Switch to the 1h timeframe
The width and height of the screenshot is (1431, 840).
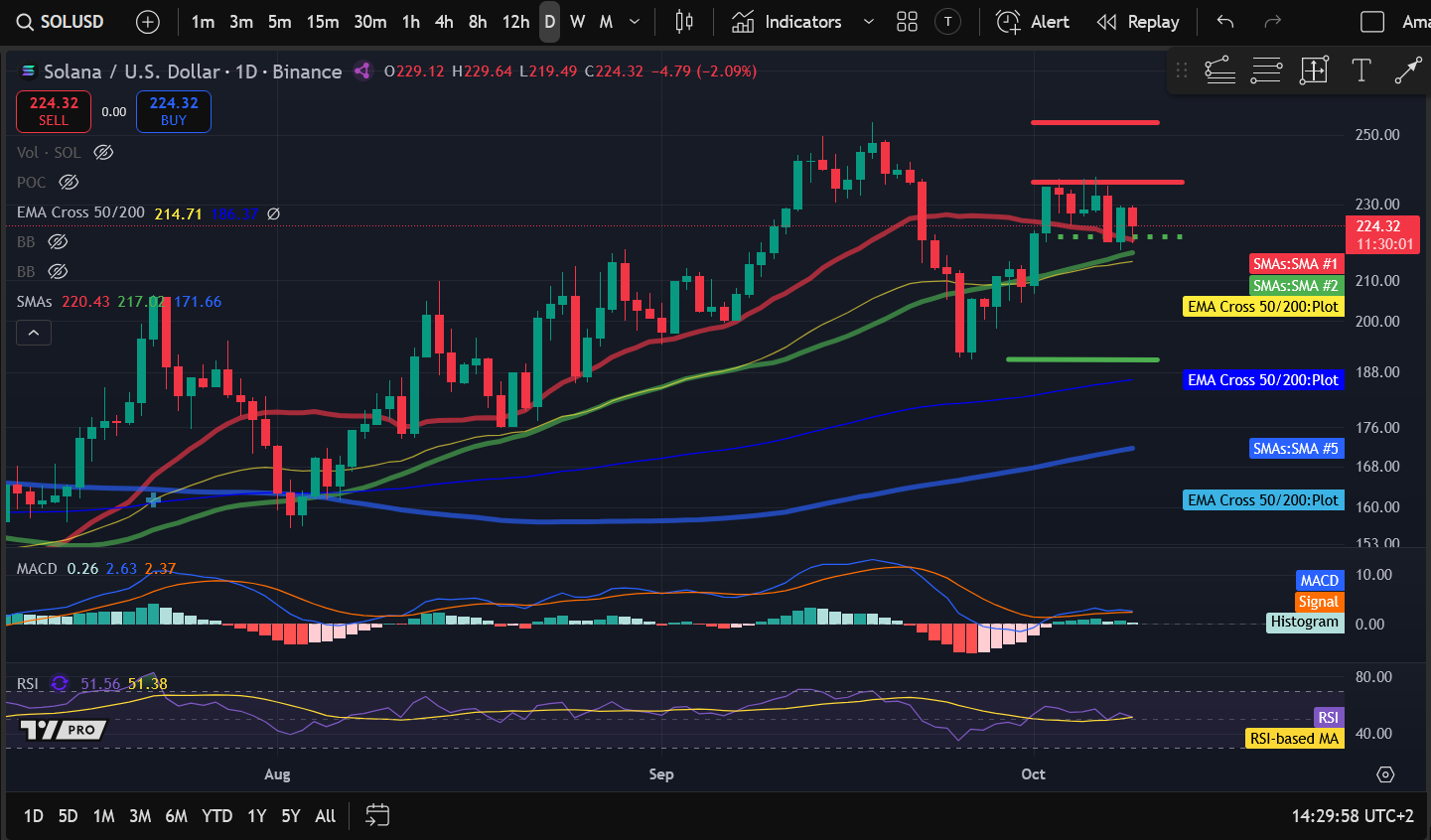click(x=411, y=22)
